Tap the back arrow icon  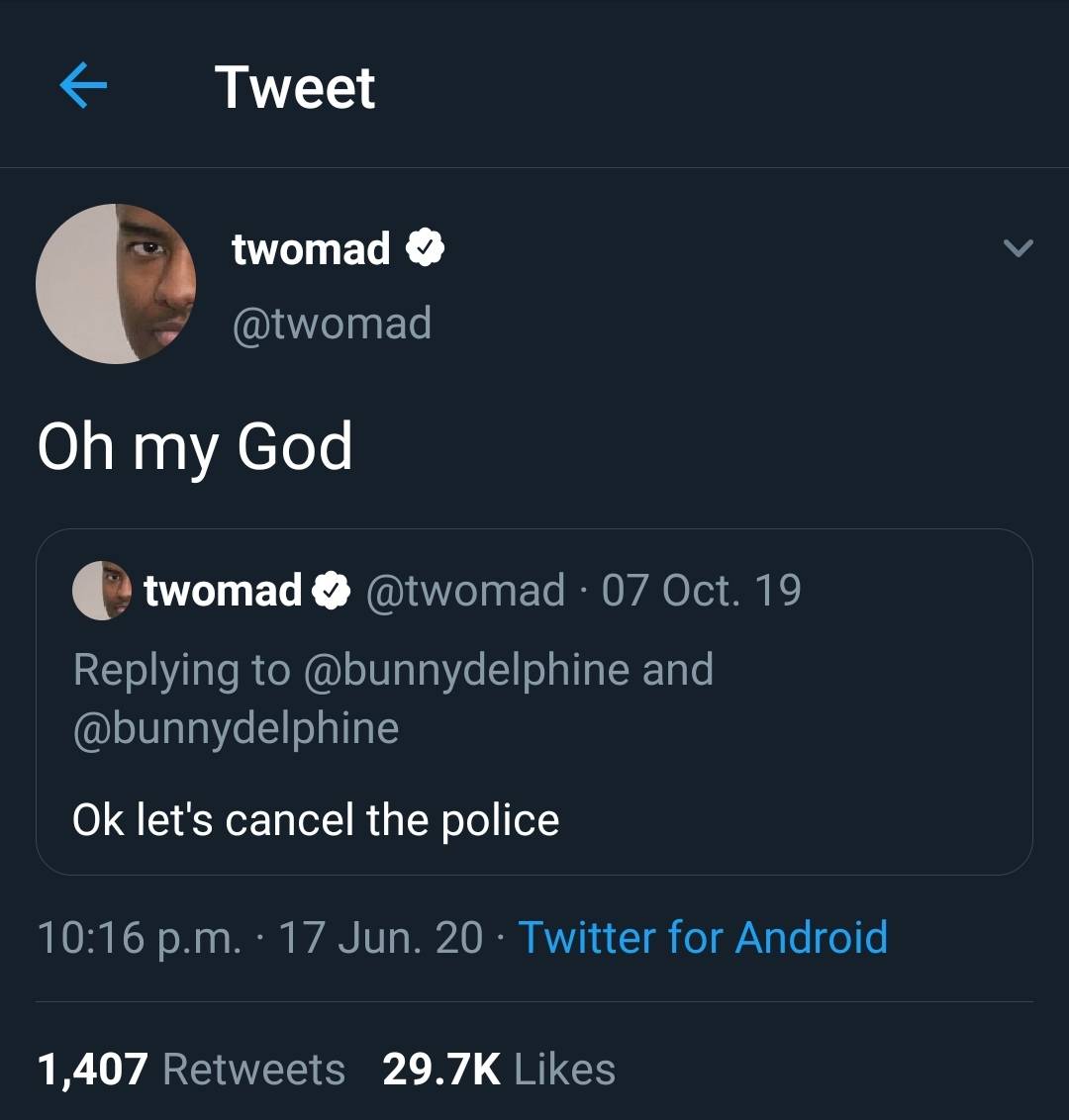click(x=83, y=87)
